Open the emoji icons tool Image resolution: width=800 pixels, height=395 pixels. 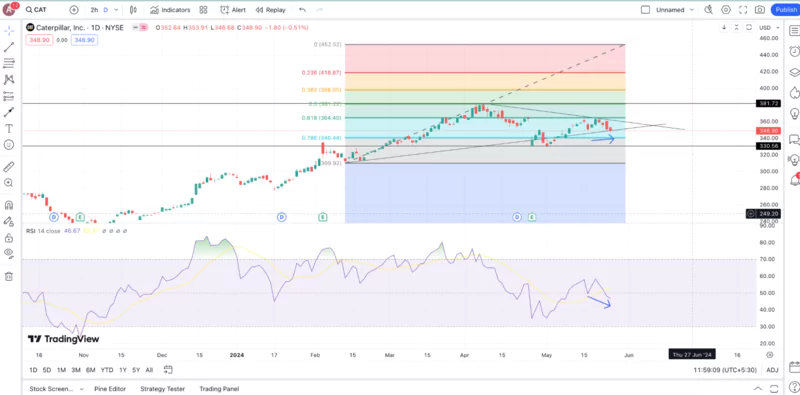coord(9,145)
